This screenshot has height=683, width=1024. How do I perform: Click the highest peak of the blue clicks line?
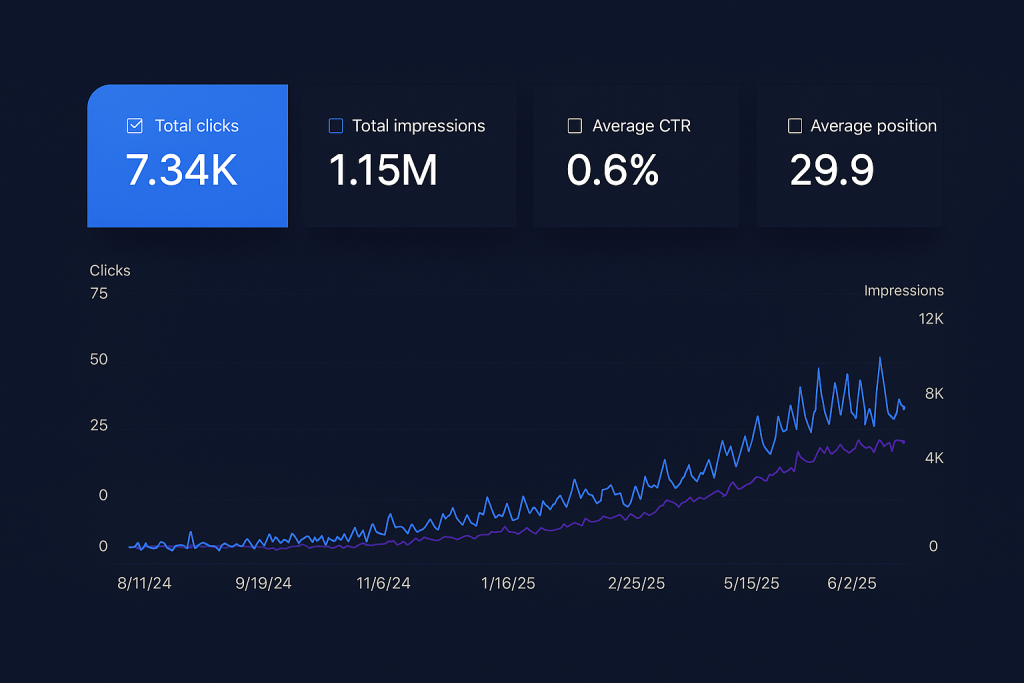[x=880, y=358]
